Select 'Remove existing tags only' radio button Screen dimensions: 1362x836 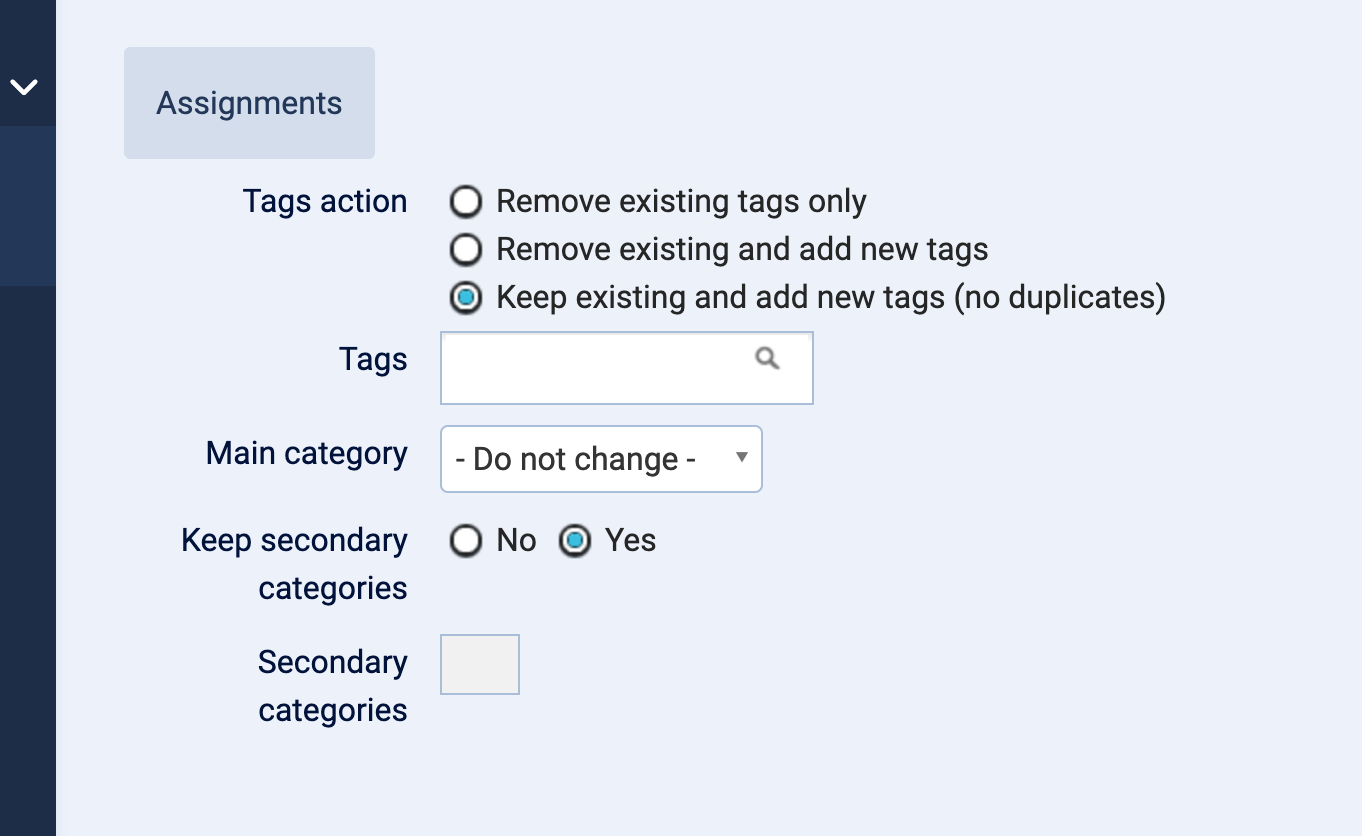pyautogui.click(x=465, y=202)
